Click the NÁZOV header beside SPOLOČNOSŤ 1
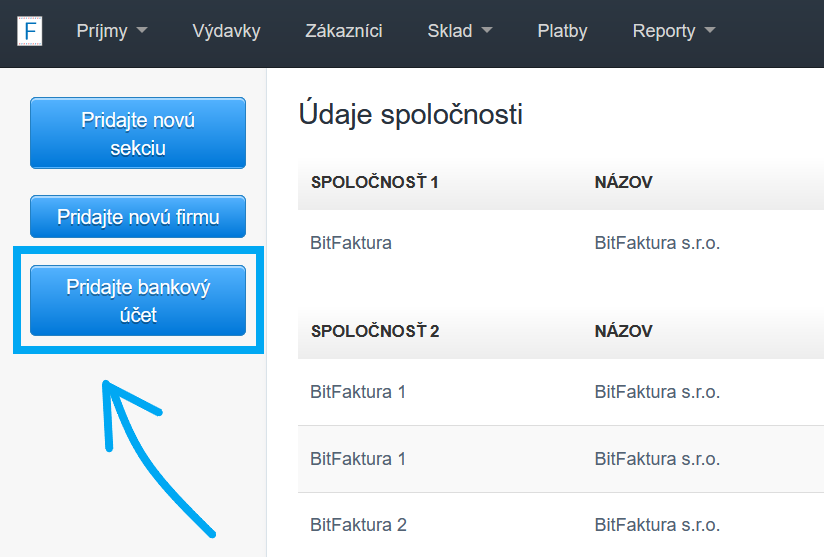824x557 pixels. (x=623, y=183)
